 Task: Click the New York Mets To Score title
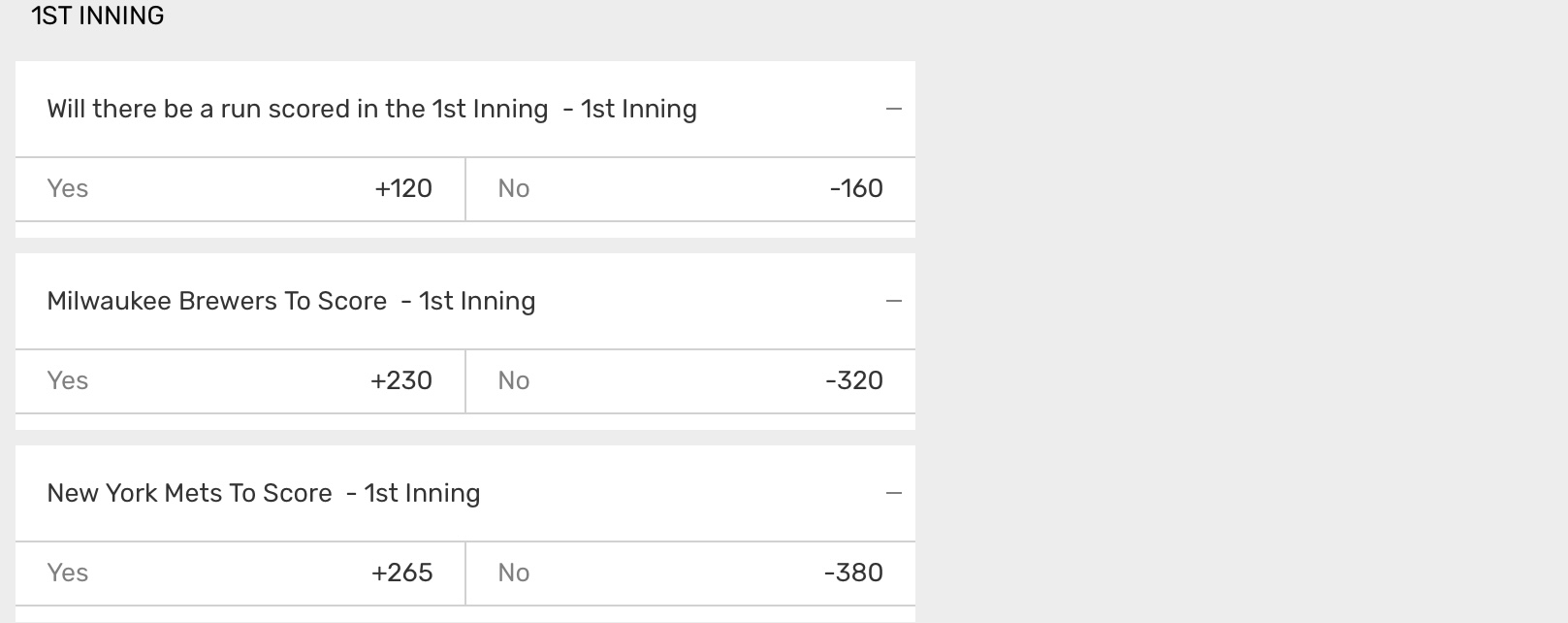coord(263,493)
